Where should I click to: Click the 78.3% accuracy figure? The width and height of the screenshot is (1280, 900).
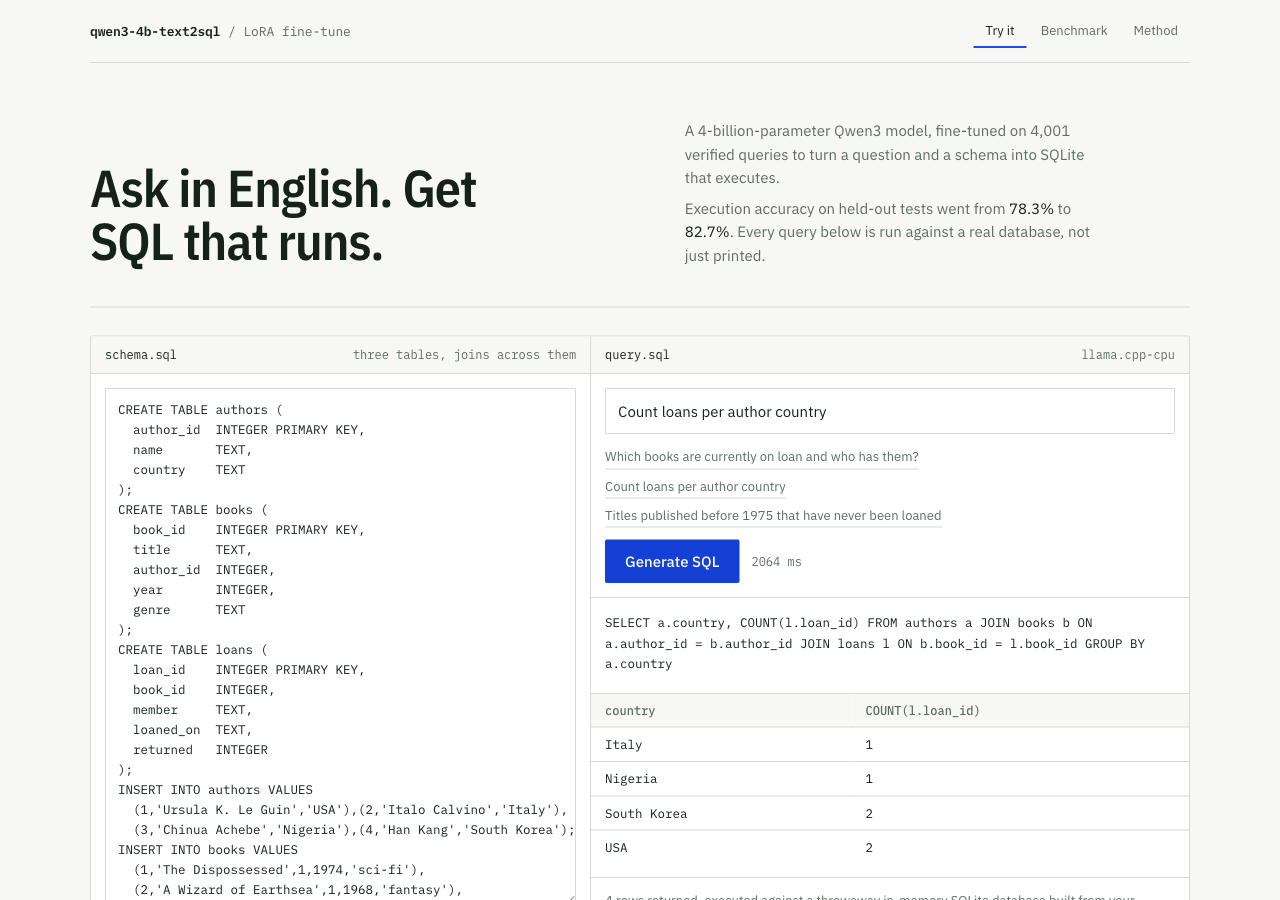(x=1031, y=209)
